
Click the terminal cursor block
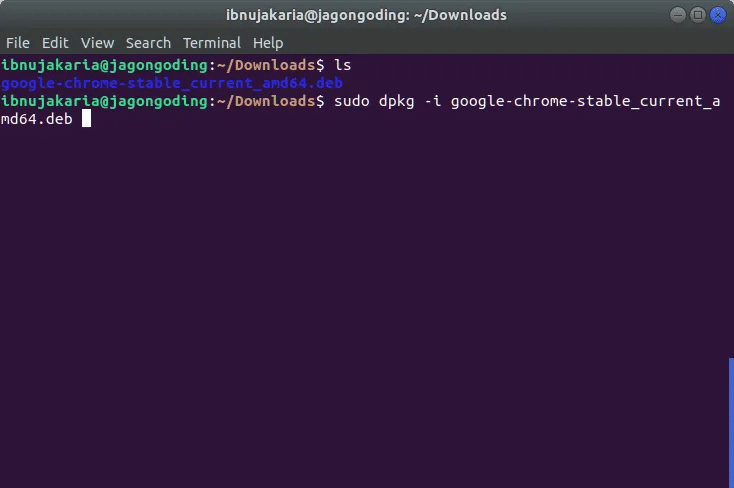click(86, 118)
